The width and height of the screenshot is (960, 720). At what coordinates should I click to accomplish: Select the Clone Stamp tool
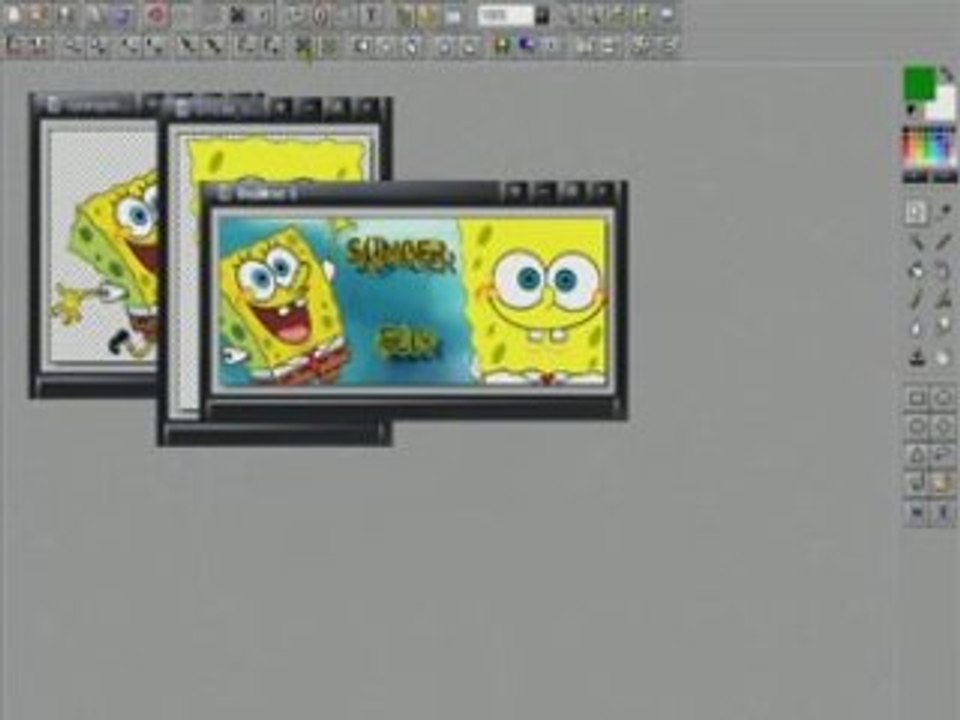click(916, 358)
